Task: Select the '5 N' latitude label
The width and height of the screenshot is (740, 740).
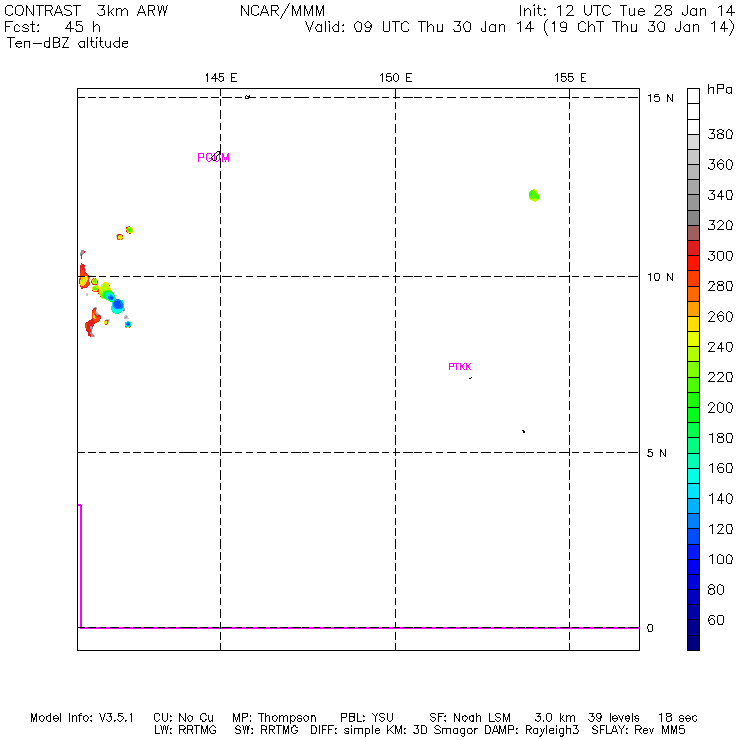Action: click(656, 453)
